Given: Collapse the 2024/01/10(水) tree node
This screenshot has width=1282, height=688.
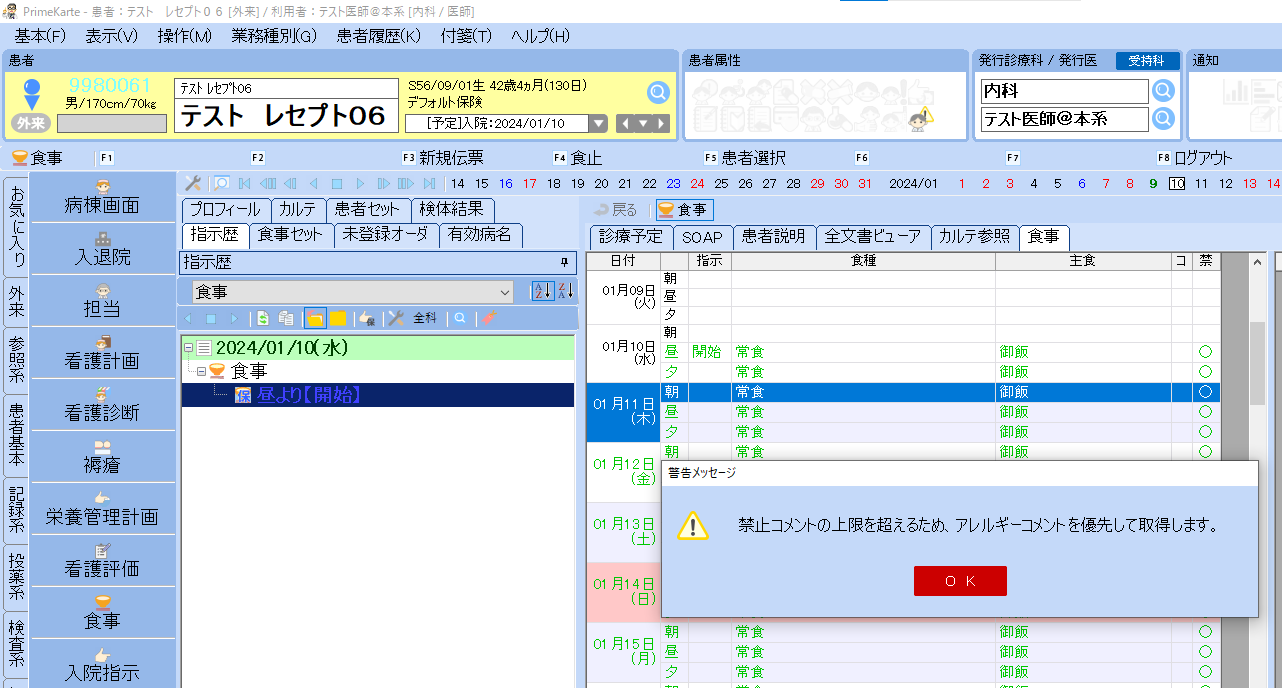Looking at the screenshot, I should (188, 348).
